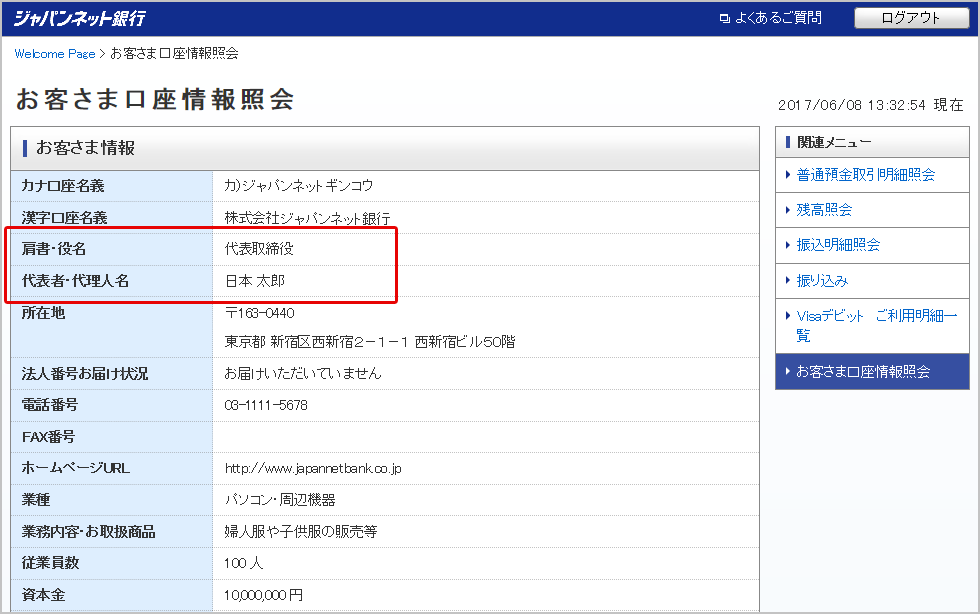Click the value お届けいただいていません
980x614 pixels.
click(x=302, y=374)
